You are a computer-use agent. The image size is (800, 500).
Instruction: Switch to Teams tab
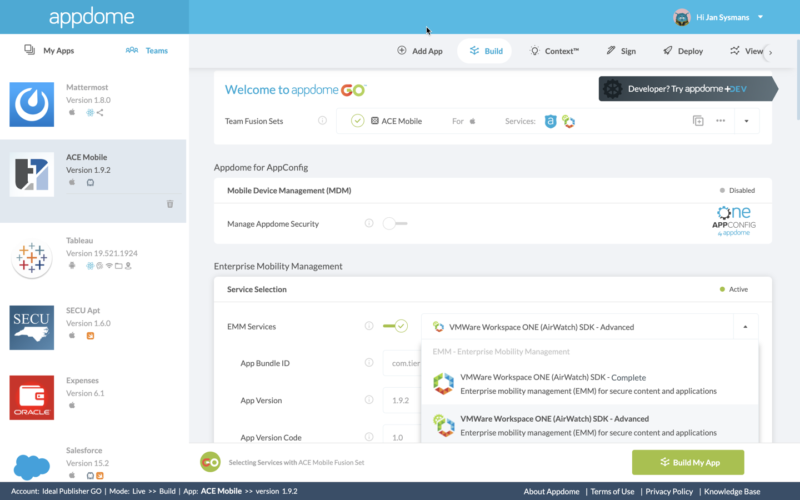click(x=147, y=51)
